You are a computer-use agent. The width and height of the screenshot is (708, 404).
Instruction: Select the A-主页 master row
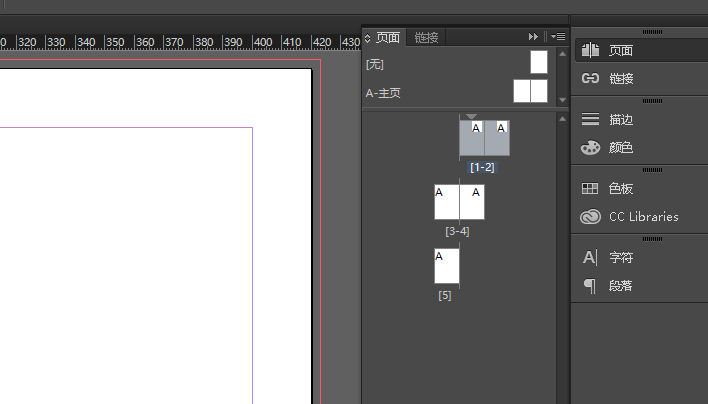tap(458, 93)
